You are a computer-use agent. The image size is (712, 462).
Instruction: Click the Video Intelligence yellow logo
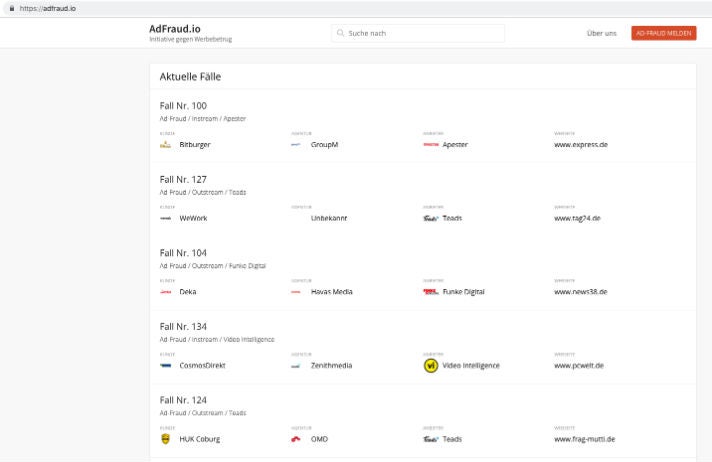431,365
